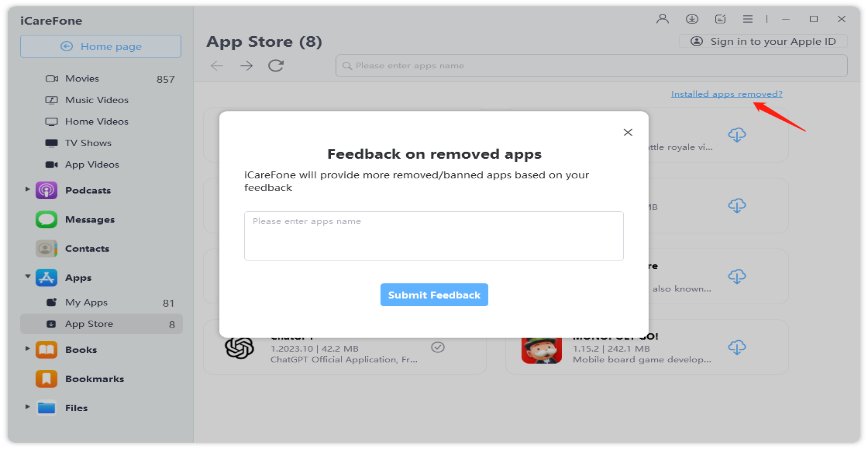Viewport: 868px width, 449px height.
Task: Open the 'Installed apps removed?' link
Action: (x=726, y=94)
